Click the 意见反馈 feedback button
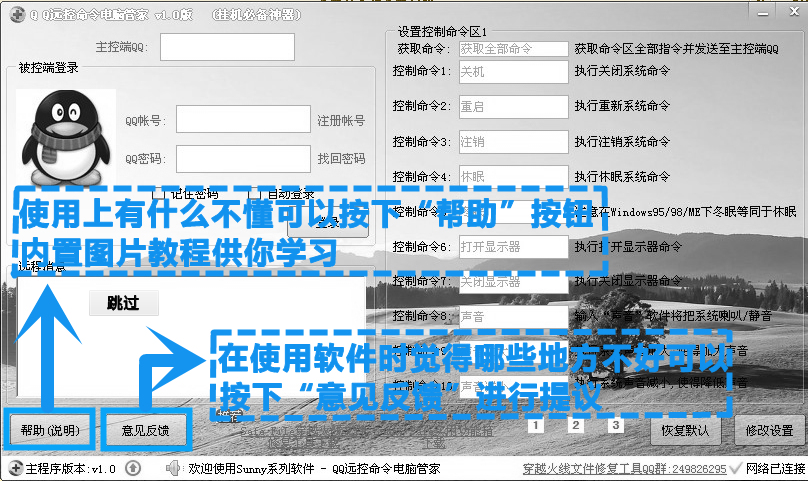Image resolution: width=808 pixels, height=481 pixels. tap(146, 432)
